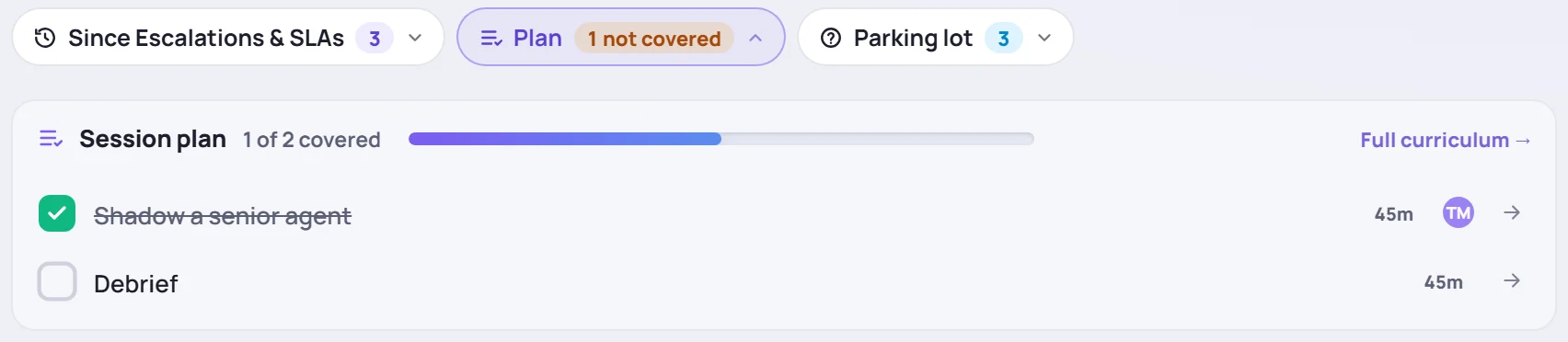Click the count badge 3 on Parking lot
The height and width of the screenshot is (342, 1568).
click(1004, 38)
